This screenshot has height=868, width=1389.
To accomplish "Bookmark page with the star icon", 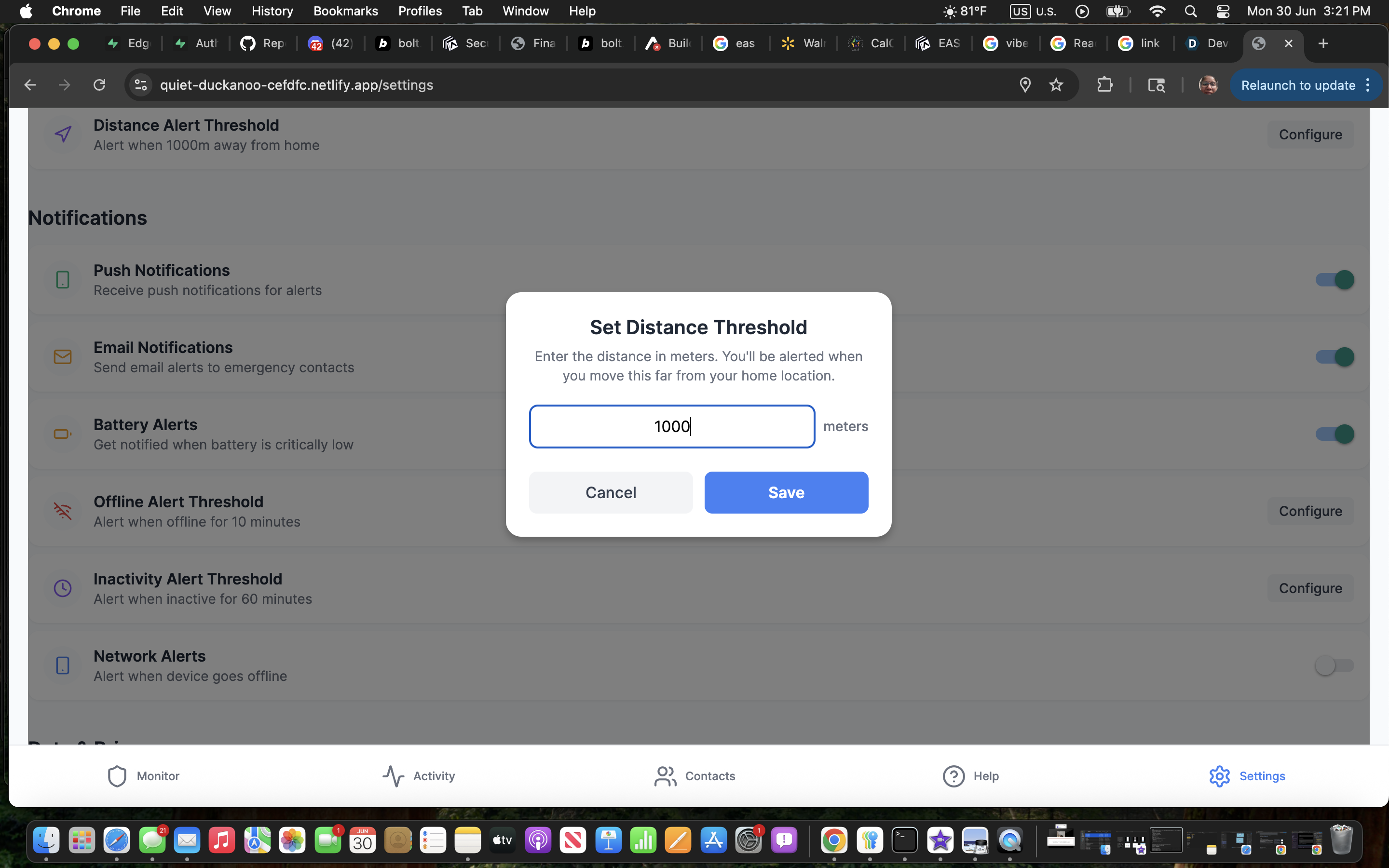I will coord(1056,85).
